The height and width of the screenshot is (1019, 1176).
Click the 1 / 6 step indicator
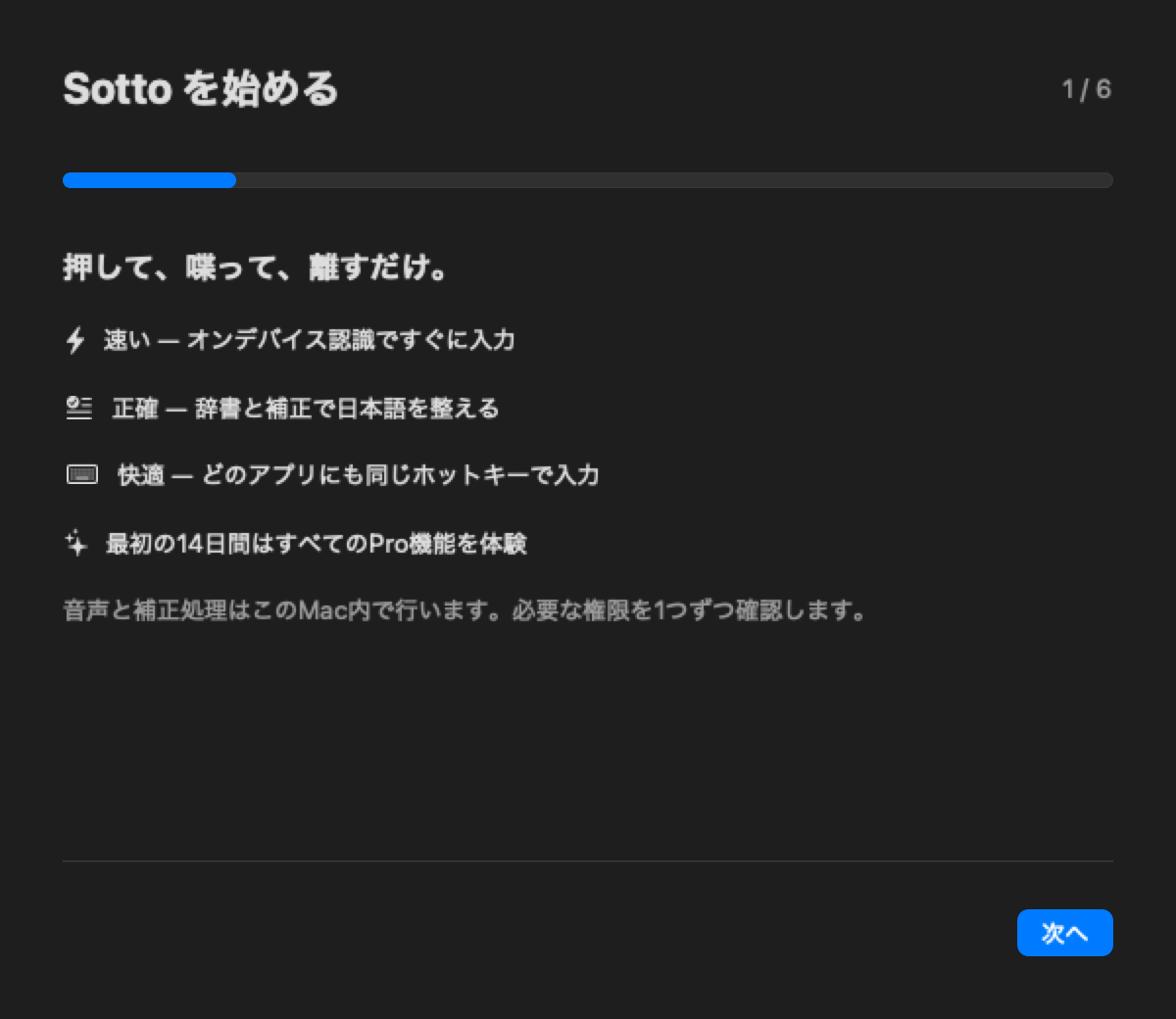(x=1086, y=89)
